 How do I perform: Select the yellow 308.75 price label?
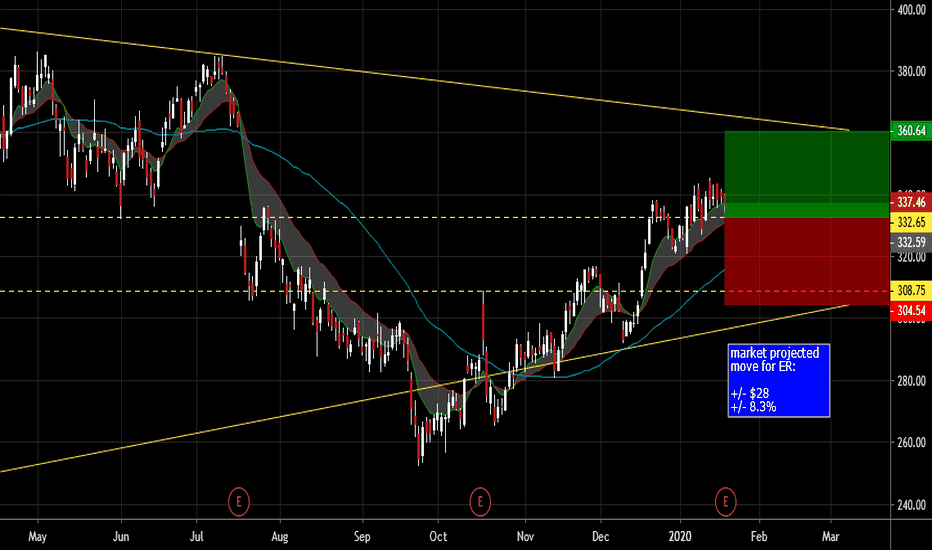(911, 290)
